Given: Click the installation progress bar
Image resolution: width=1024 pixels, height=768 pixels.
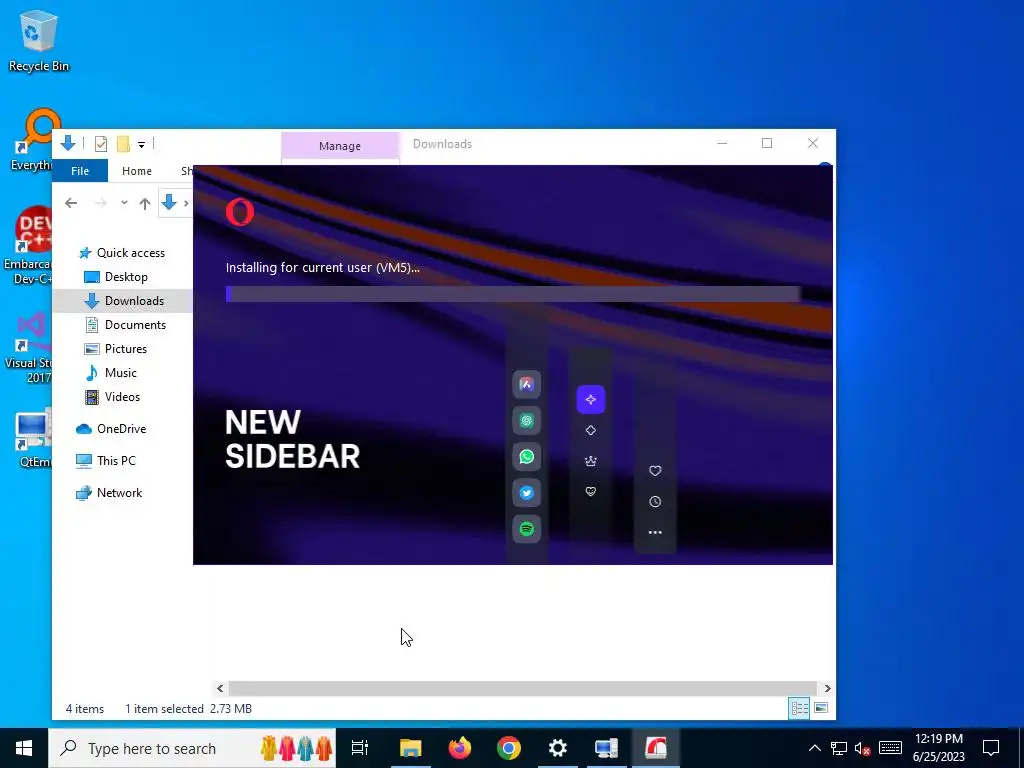Looking at the screenshot, I should [513, 294].
